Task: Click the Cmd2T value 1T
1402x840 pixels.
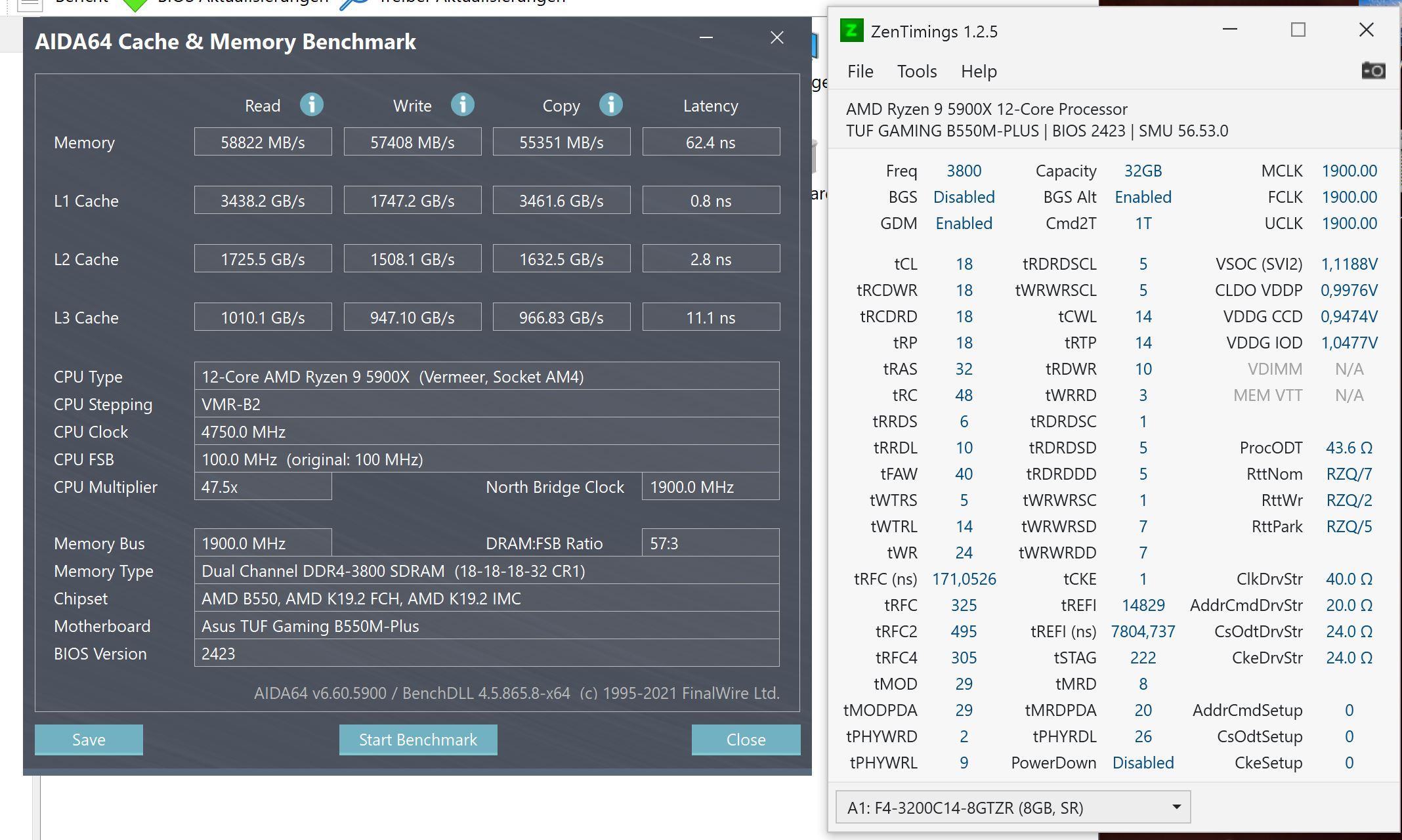Action: pyautogui.click(x=1143, y=223)
